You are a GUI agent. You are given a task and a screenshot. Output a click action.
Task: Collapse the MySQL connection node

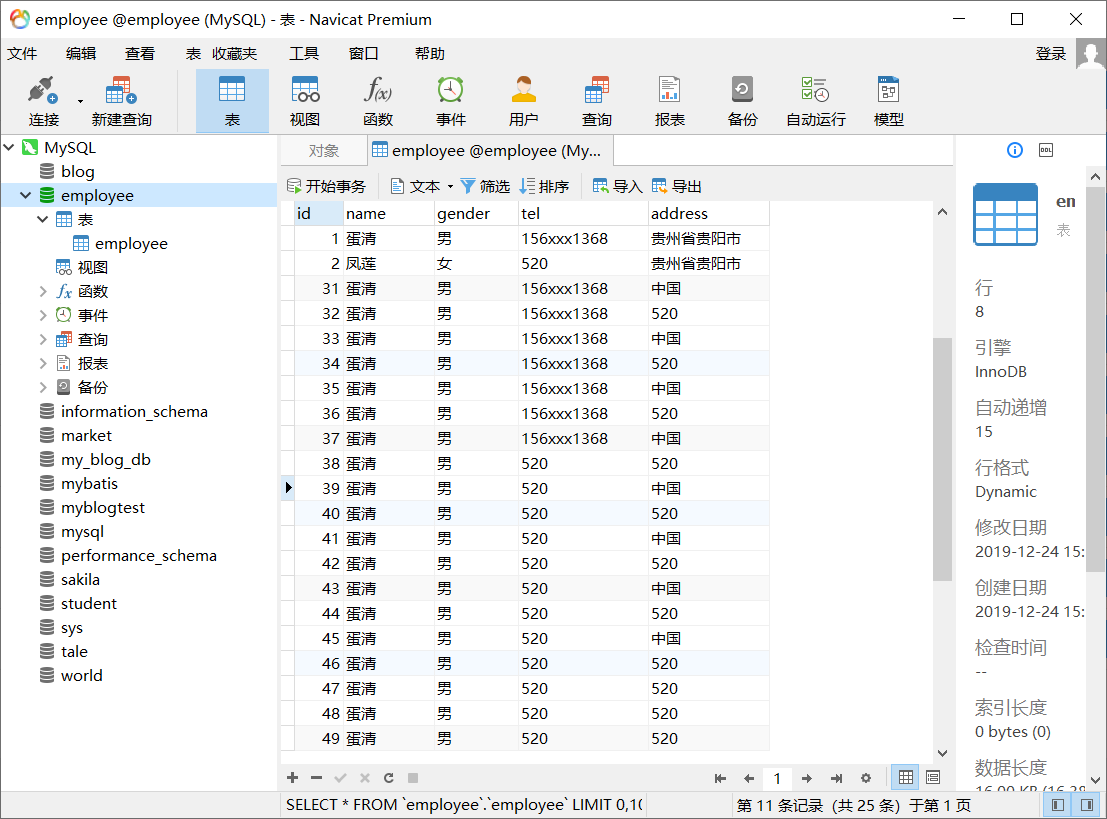point(9,147)
